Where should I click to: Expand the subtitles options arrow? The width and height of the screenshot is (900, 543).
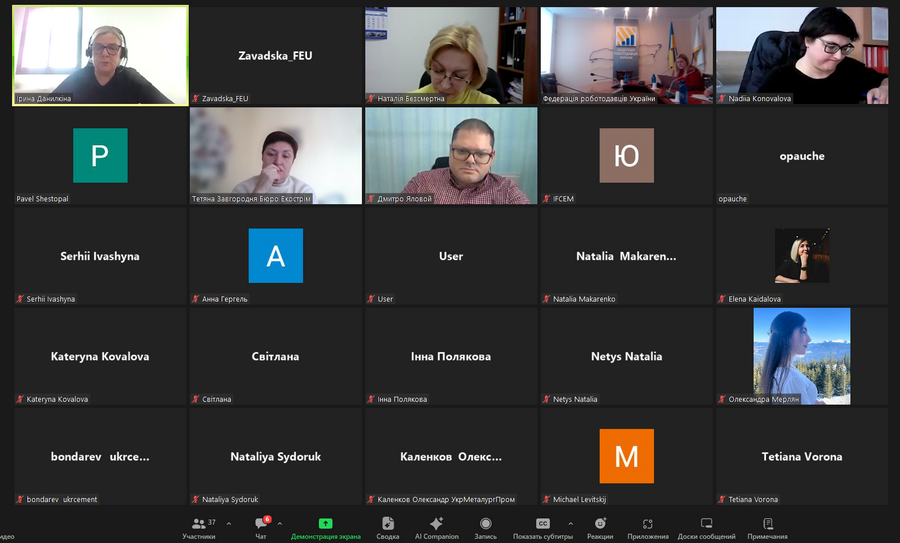point(571,523)
